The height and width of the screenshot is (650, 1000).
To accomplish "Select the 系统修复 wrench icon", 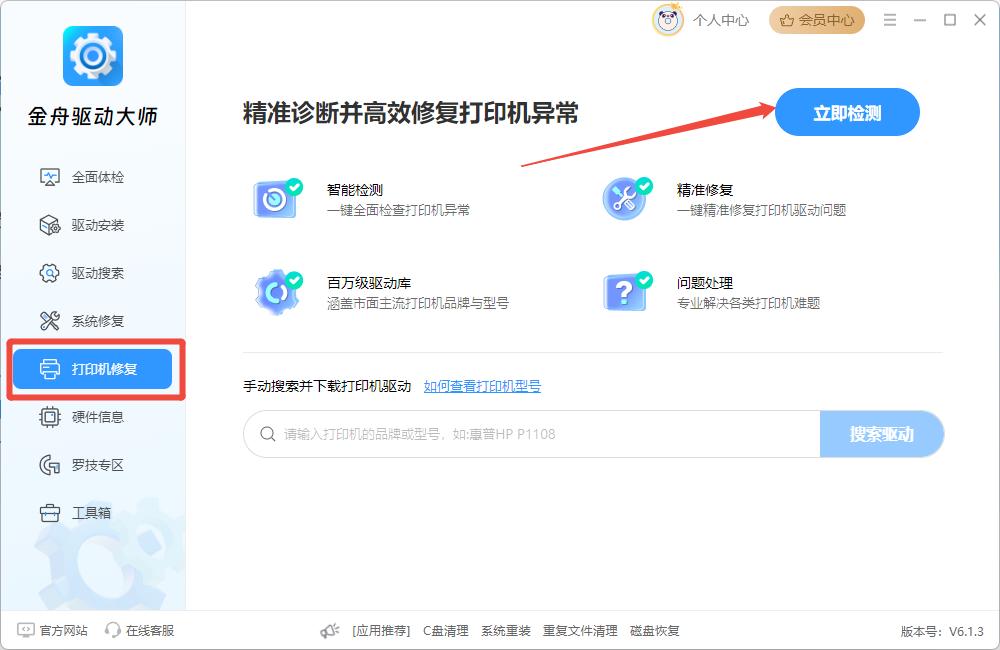I will 50,321.
